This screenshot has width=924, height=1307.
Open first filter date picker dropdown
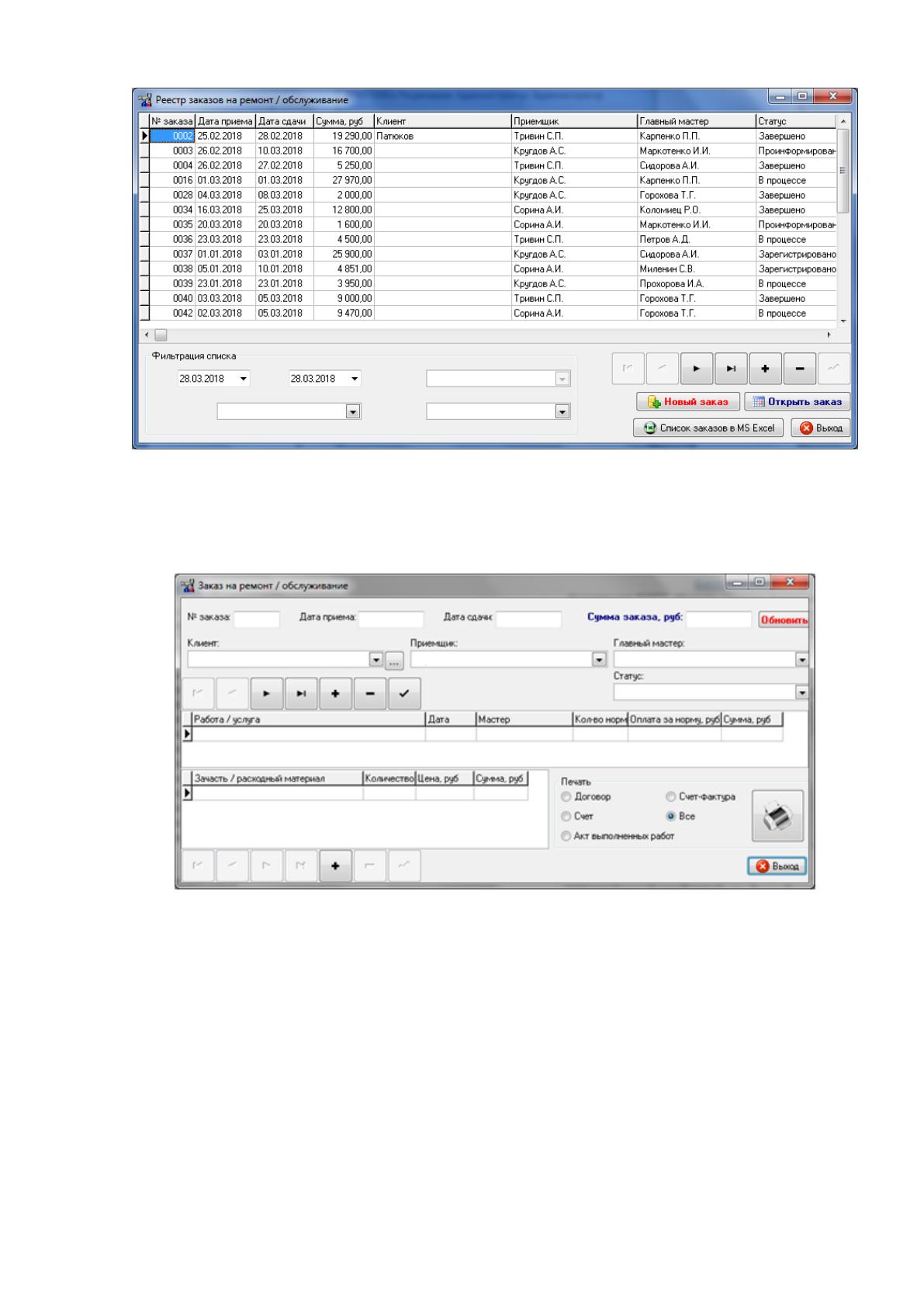(244, 379)
